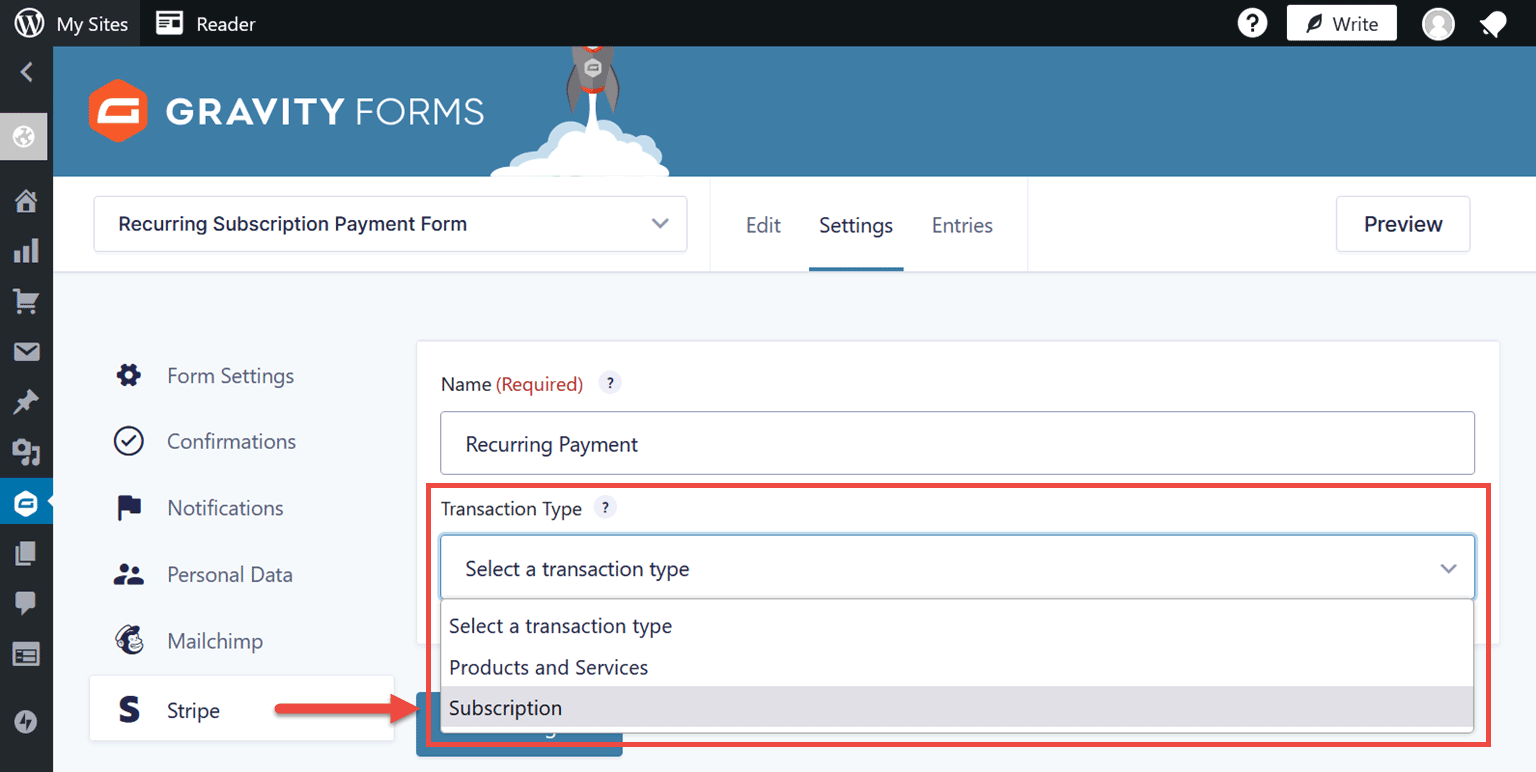Click the Stripe S icon

click(x=129, y=710)
